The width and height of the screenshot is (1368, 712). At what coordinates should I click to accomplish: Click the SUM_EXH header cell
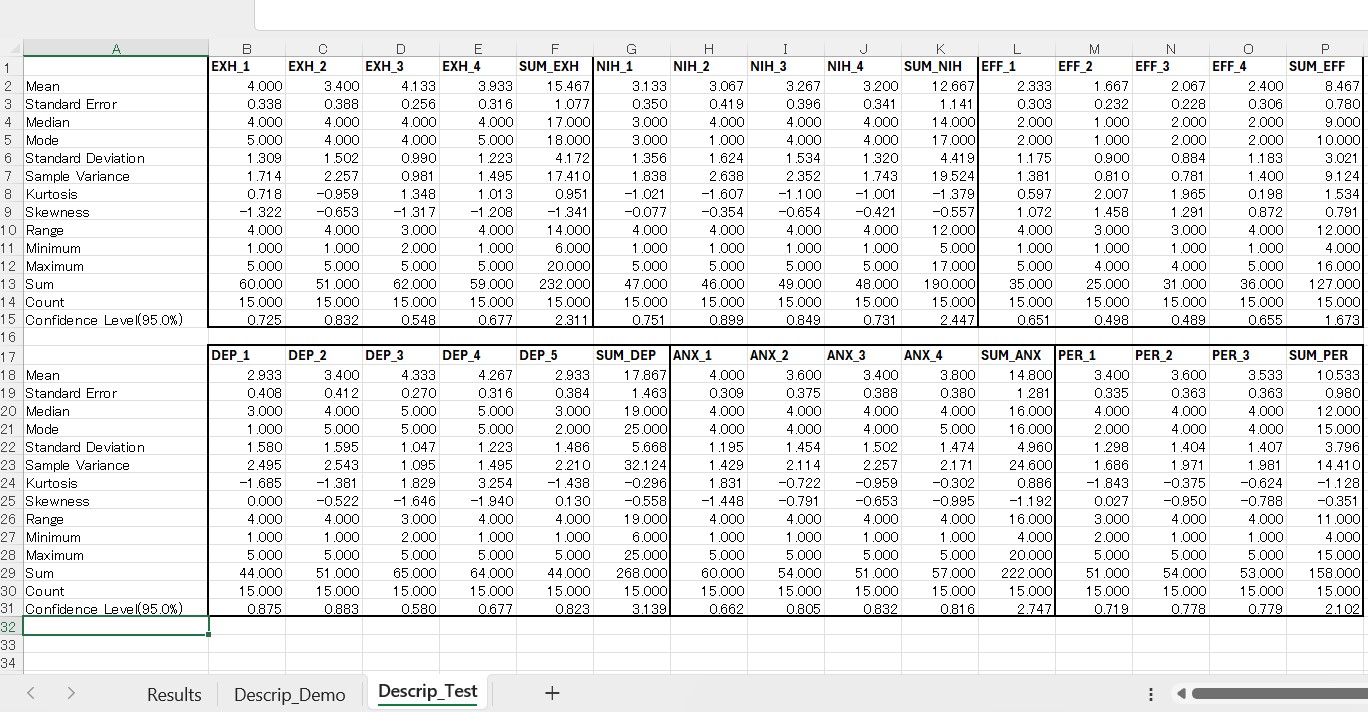(549, 66)
